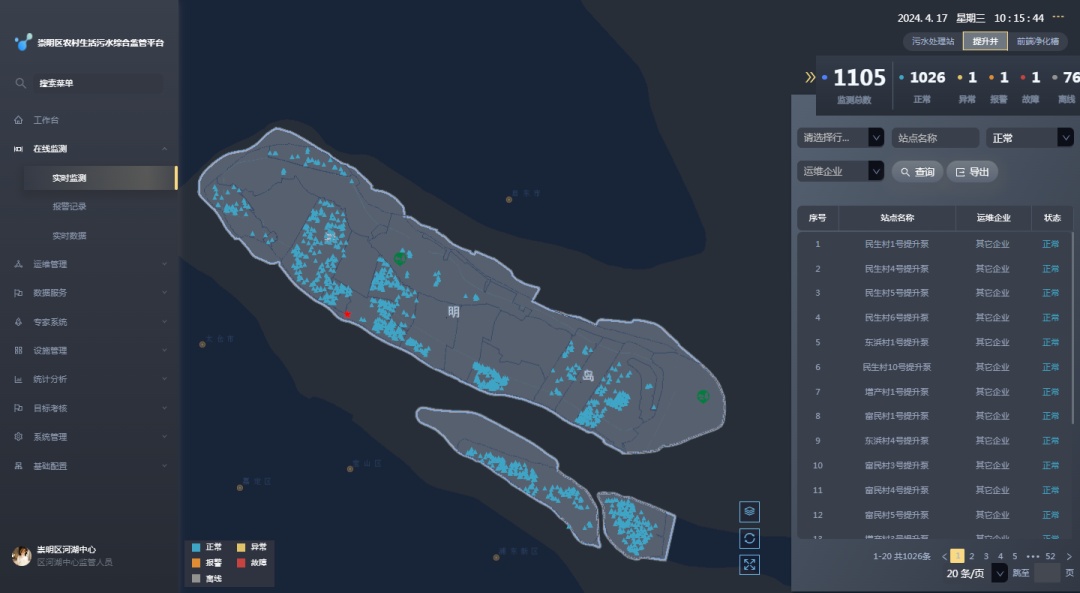Open 实时数据 submenu item
1080x593 pixels.
point(70,236)
